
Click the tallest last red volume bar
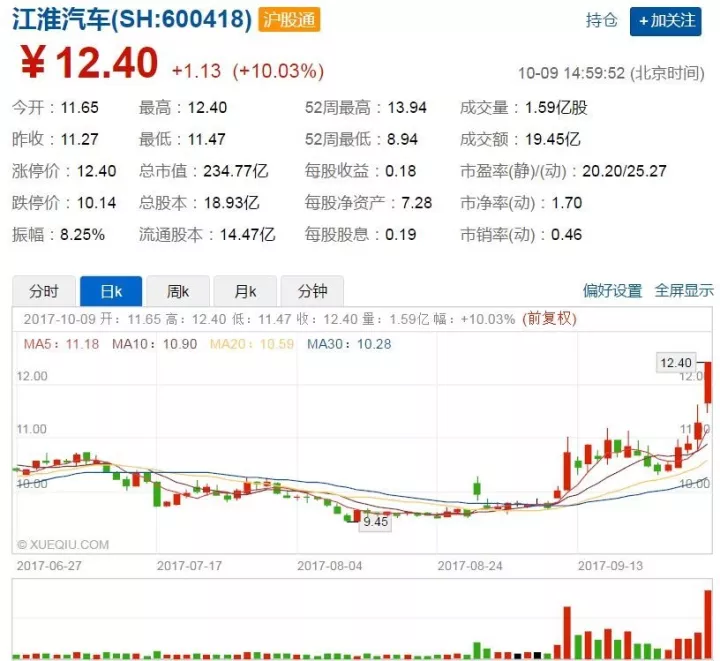708,625
